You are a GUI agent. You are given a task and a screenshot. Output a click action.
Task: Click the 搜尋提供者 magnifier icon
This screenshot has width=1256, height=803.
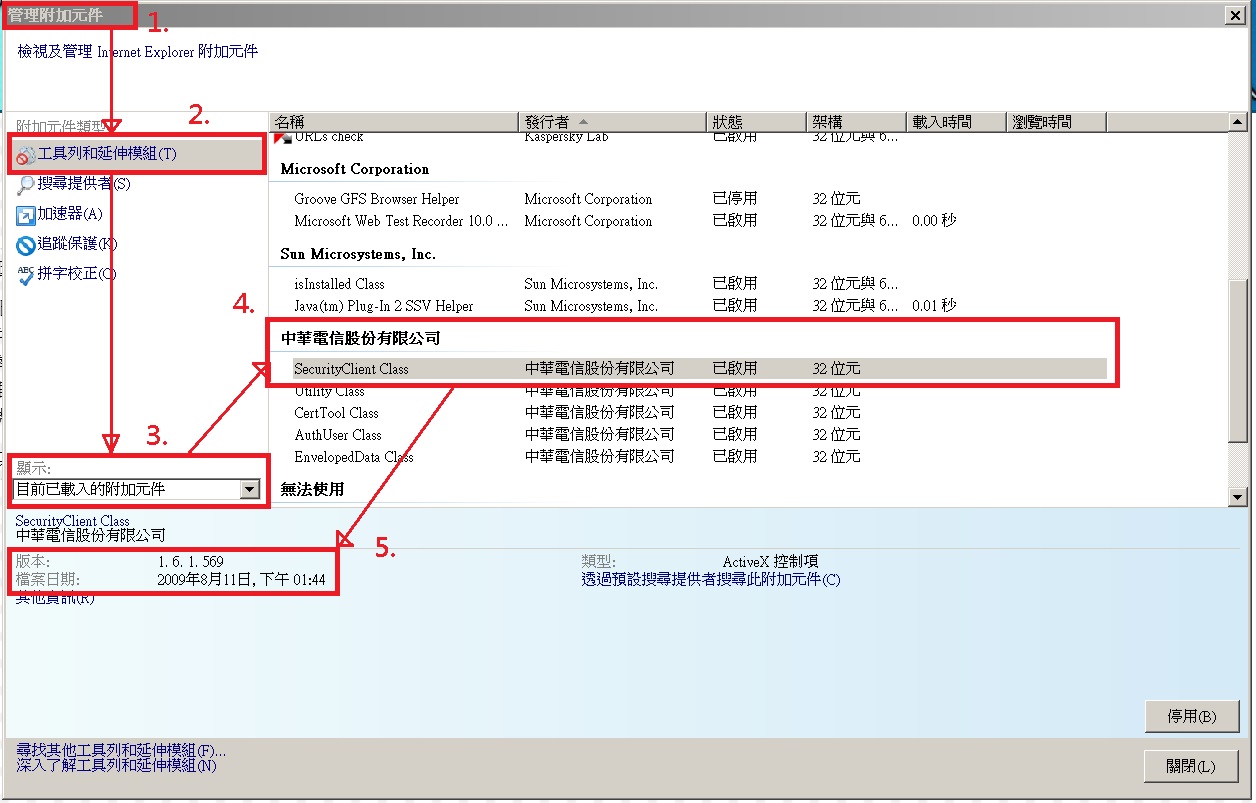click(x=26, y=184)
